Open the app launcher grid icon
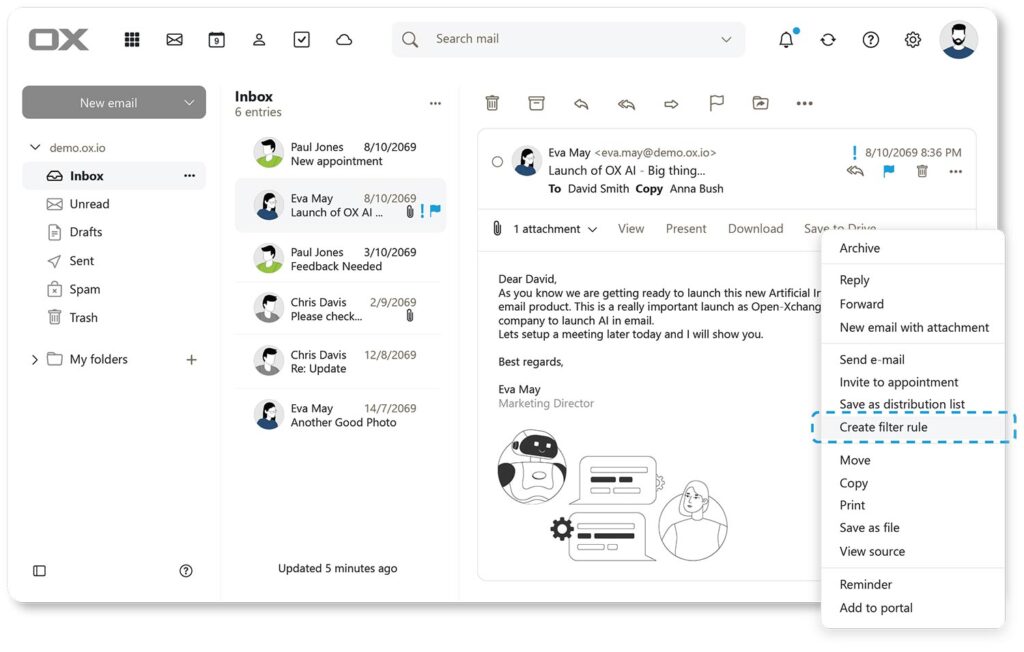This screenshot has width=1024, height=652. [x=132, y=40]
